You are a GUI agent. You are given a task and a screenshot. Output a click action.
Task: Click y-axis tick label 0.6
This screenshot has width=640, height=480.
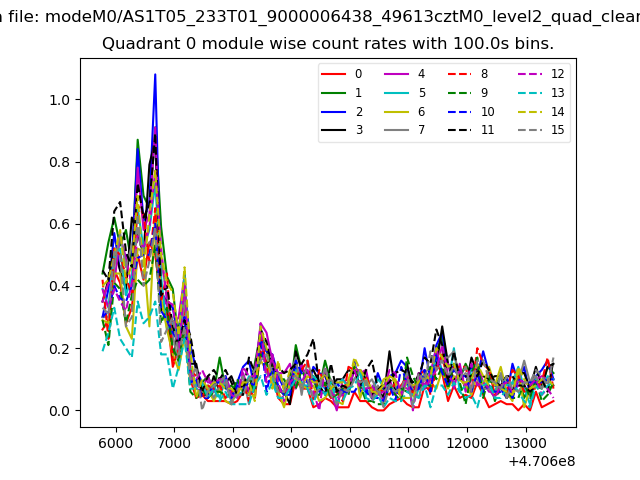[x=60, y=224]
